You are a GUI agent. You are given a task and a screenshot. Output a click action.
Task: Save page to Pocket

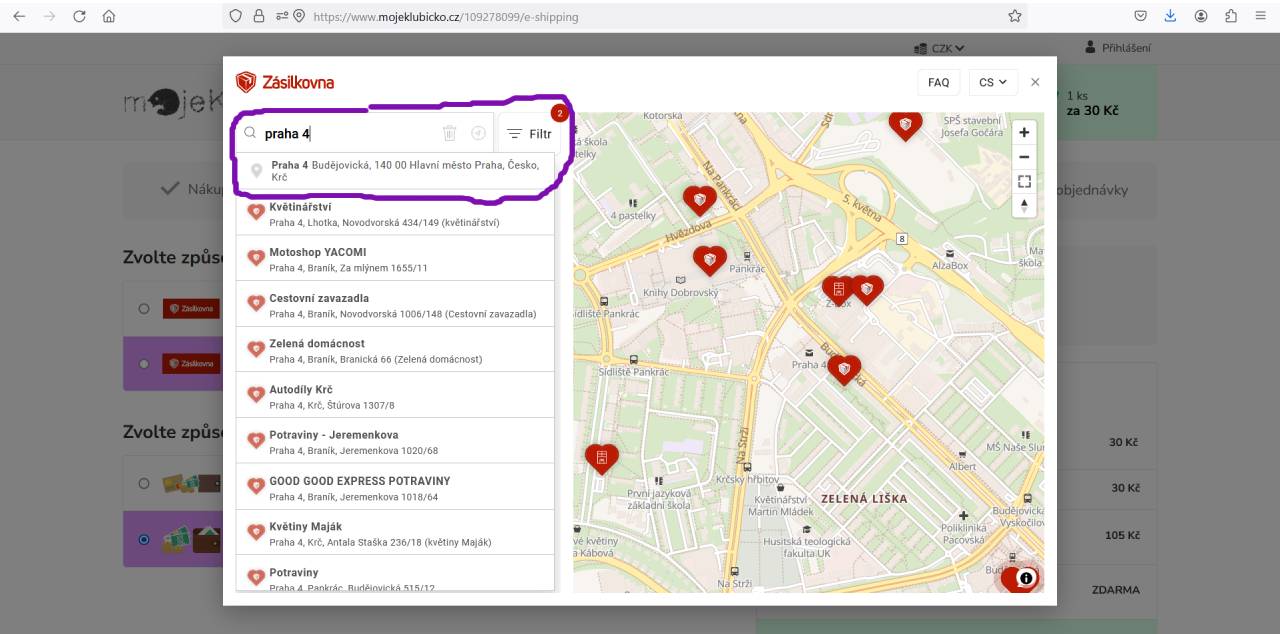(1140, 16)
